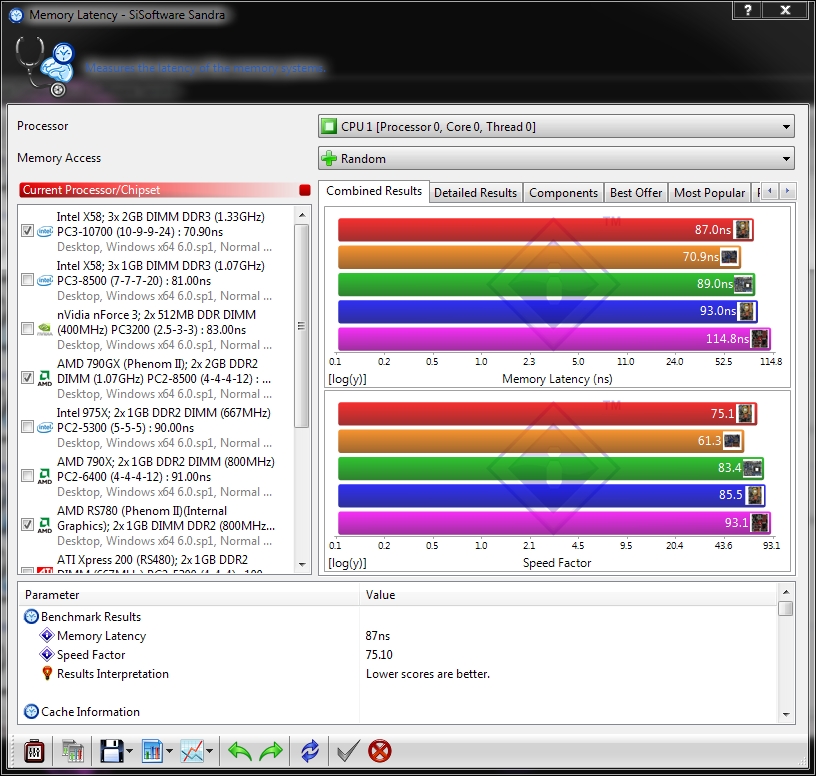Image resolution: width=816 pixels, height=776 pixels.
Task: Click the green Forward arrow icon
Action: pos(271,751)
